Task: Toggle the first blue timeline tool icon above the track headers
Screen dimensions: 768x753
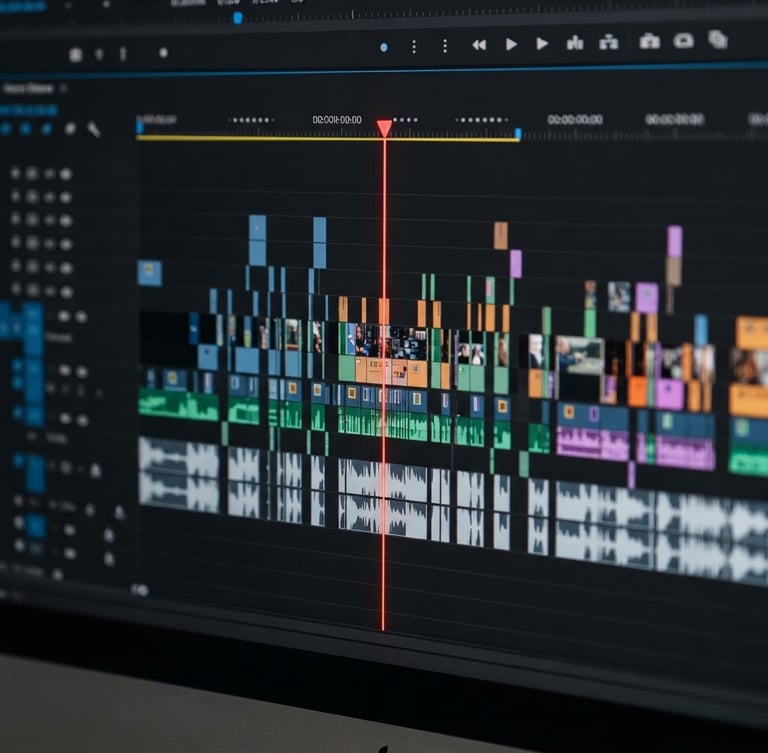Action: 6,129
